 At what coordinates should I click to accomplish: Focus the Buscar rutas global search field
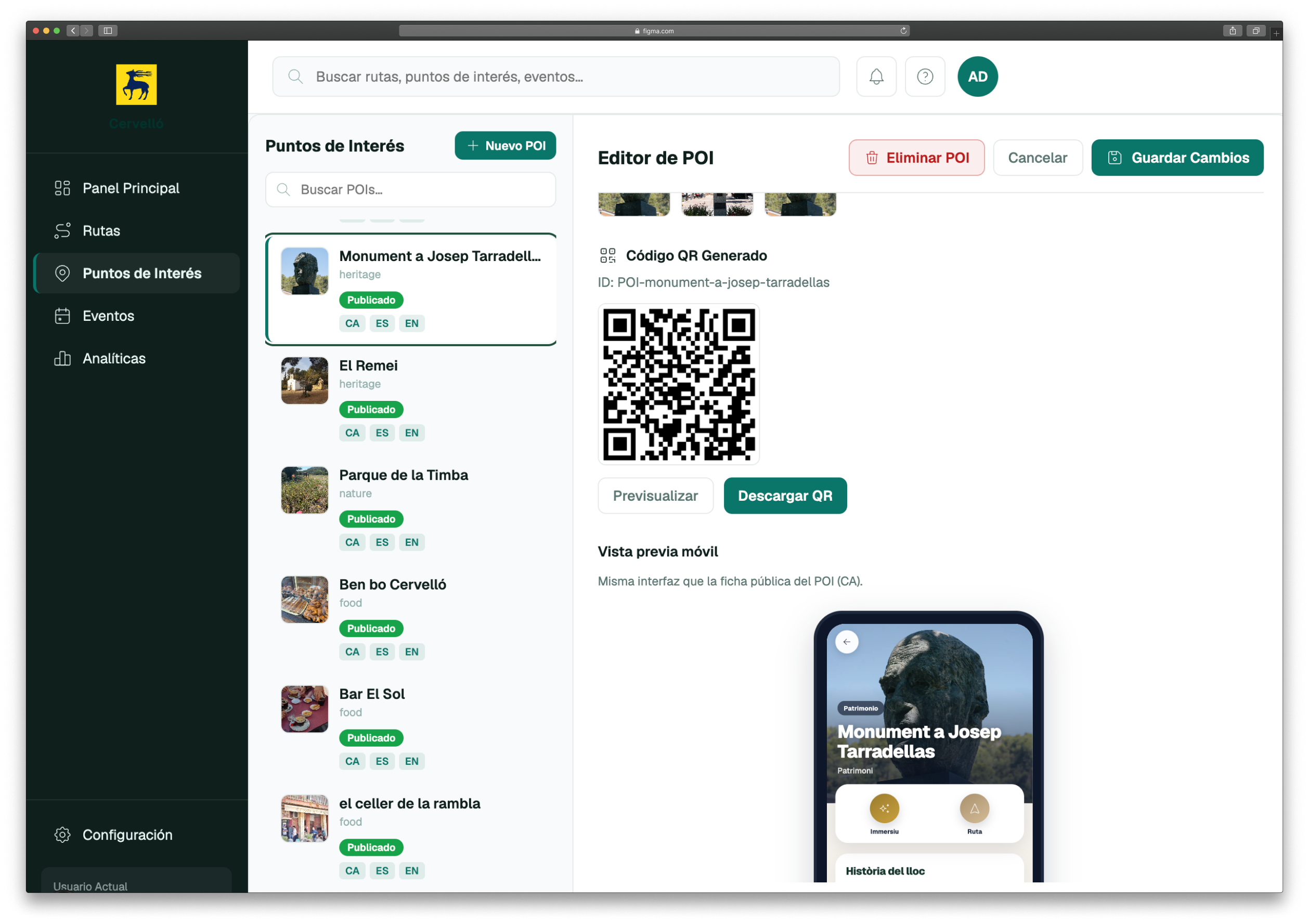556,76
